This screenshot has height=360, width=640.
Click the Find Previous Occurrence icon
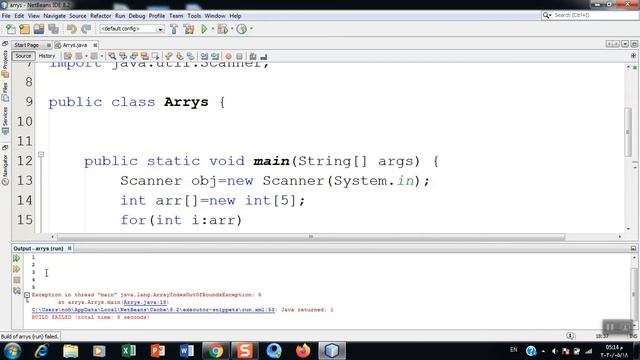[x=123, y=56]
